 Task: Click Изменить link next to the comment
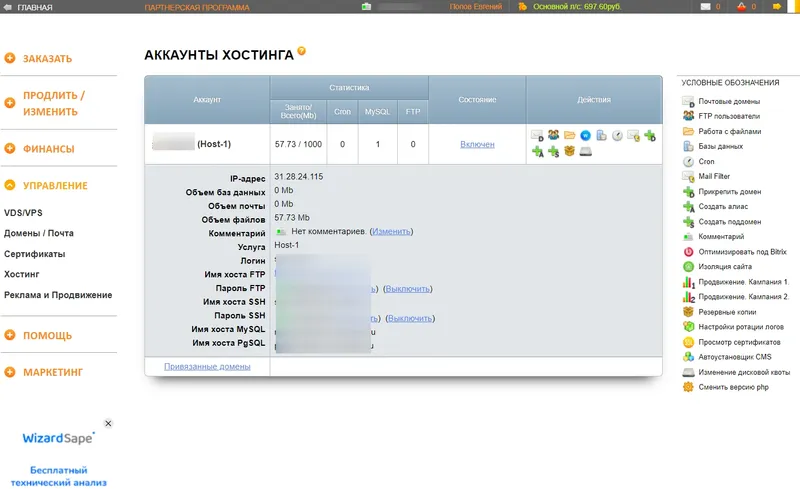(391, 232)
